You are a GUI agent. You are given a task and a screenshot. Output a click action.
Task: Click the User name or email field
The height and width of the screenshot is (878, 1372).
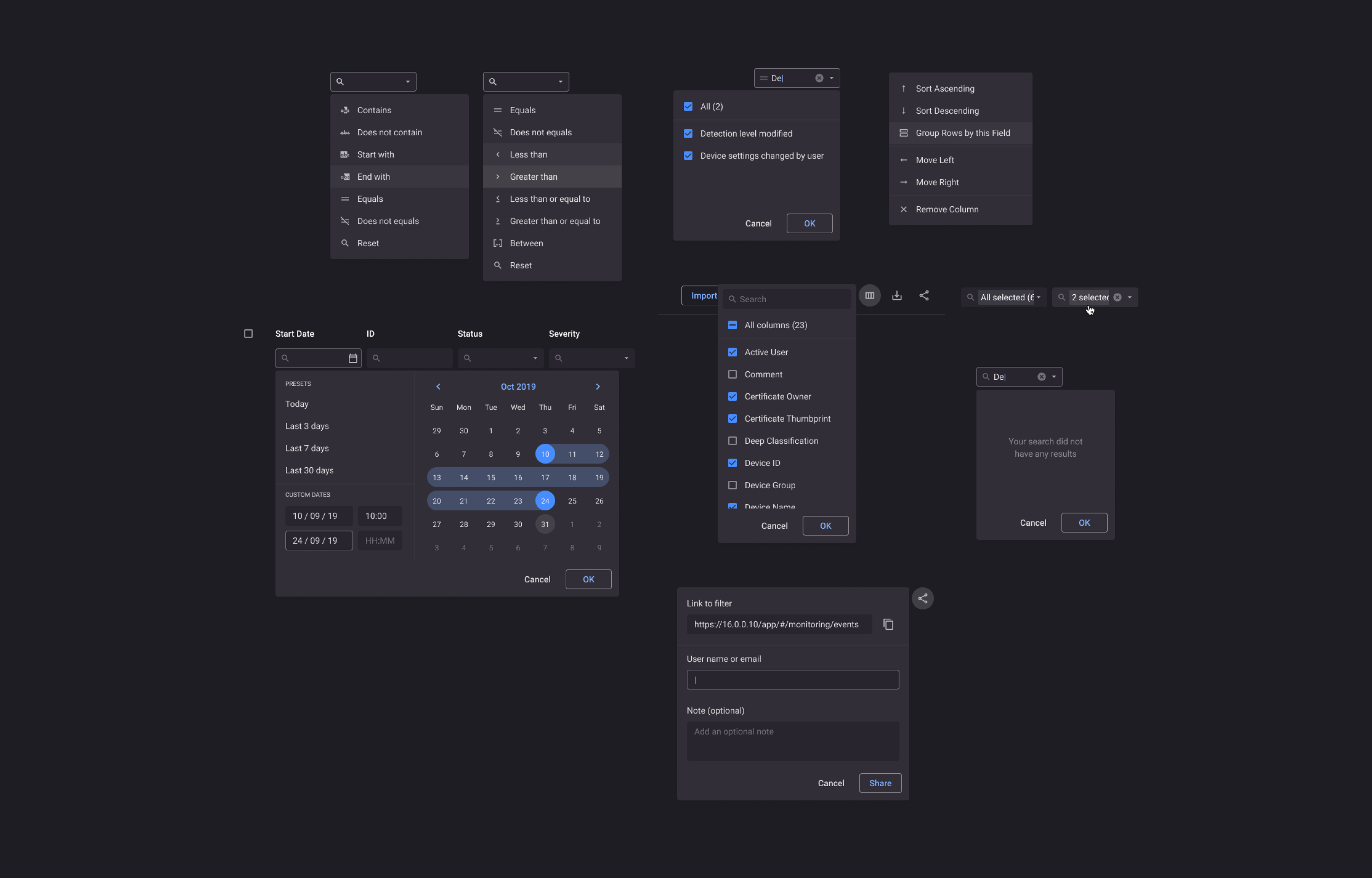(792, 680)
